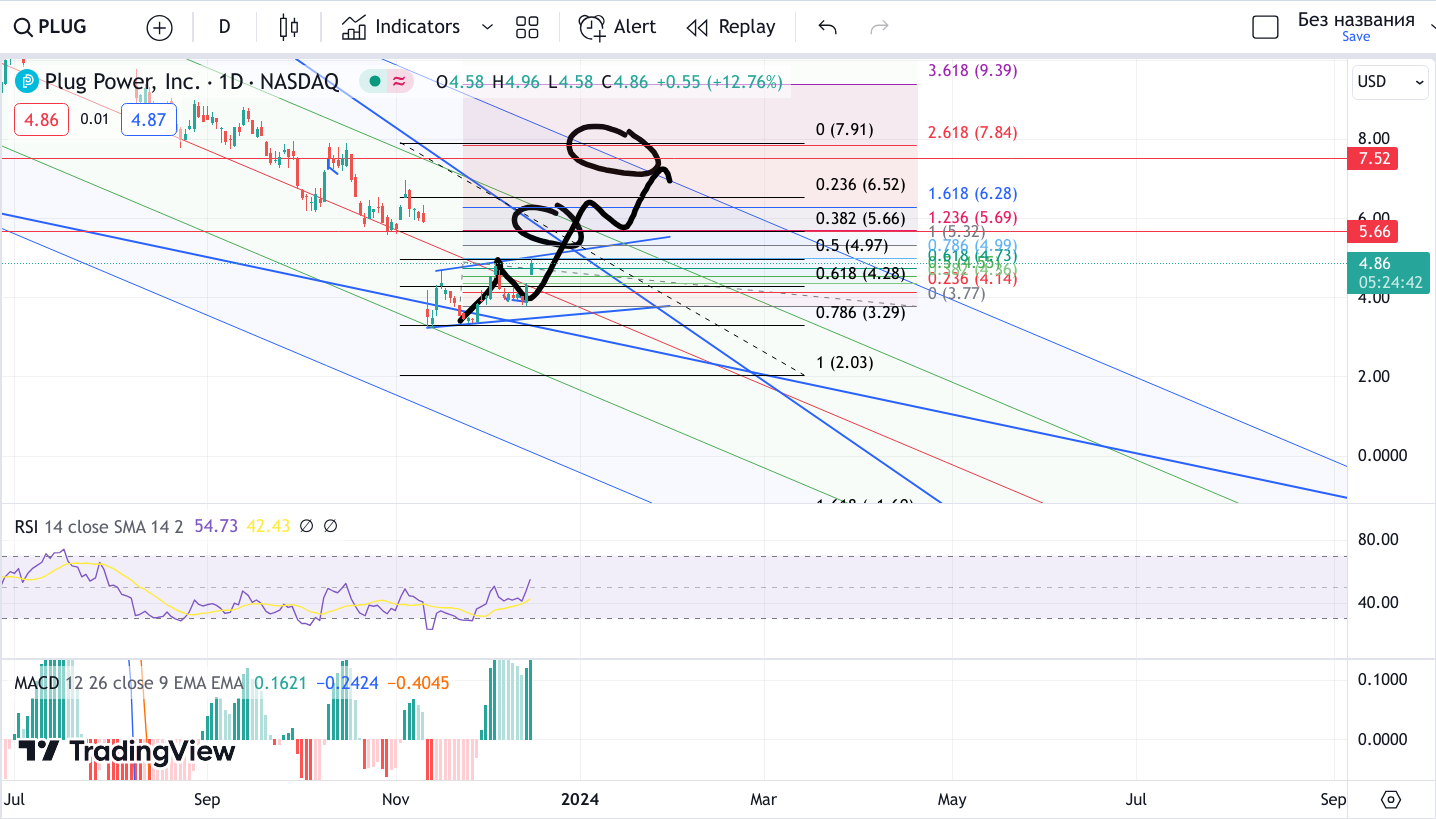The width and height of the screenshot is (1436, 819).
Task: Click the 0.01 spread value
Action: point(95,120)
